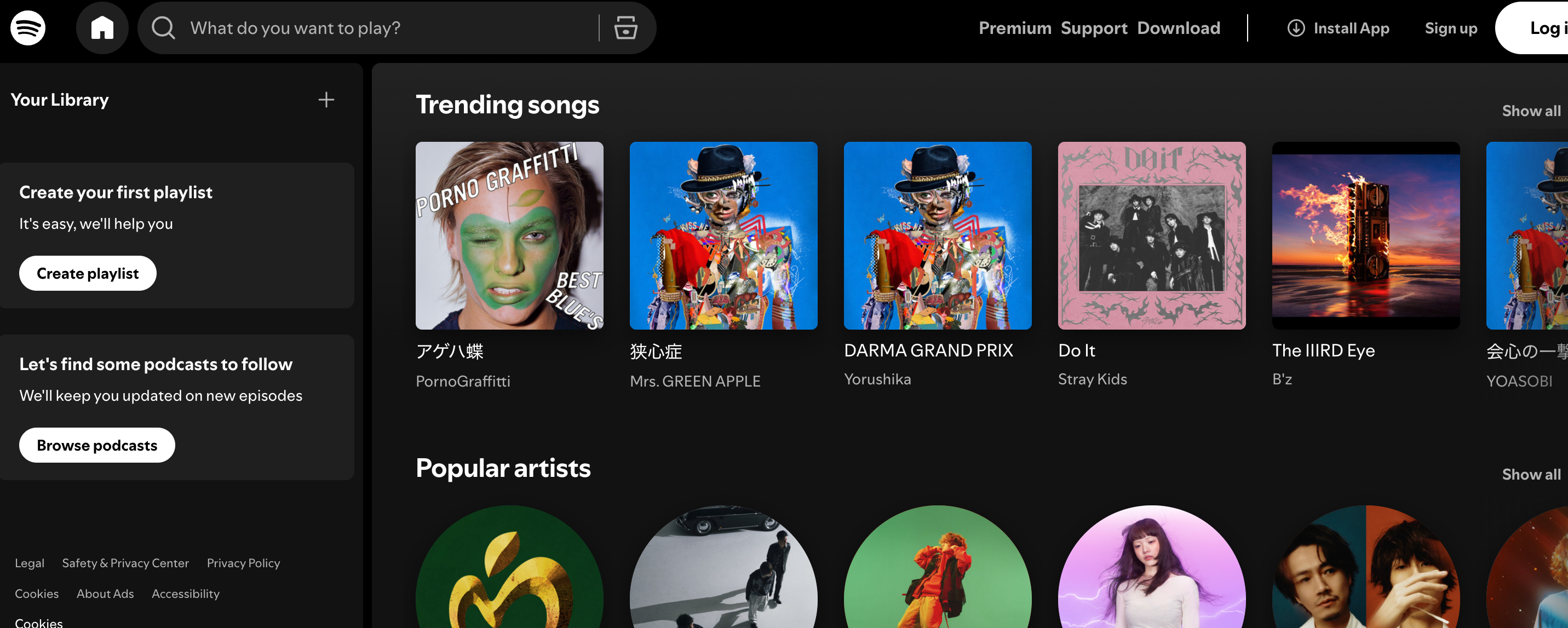
Task: Click the plus icon in Your Library
Action: pos(326,100)
